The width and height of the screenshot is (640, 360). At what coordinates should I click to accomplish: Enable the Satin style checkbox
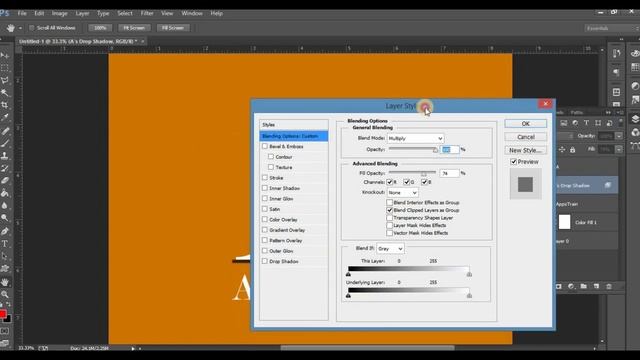click(265, 209)
